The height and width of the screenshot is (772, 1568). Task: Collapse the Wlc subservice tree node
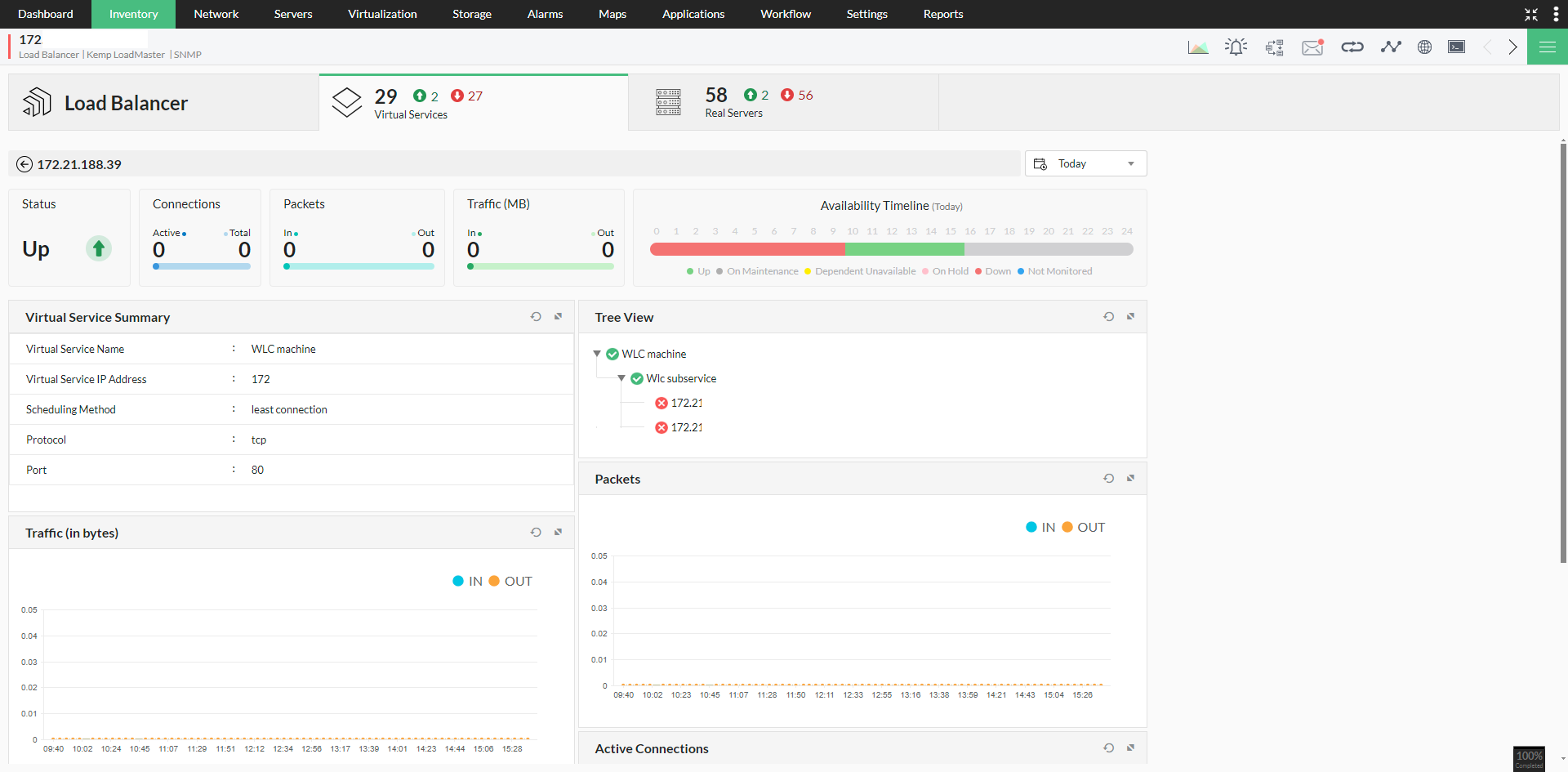pos(621,377)
